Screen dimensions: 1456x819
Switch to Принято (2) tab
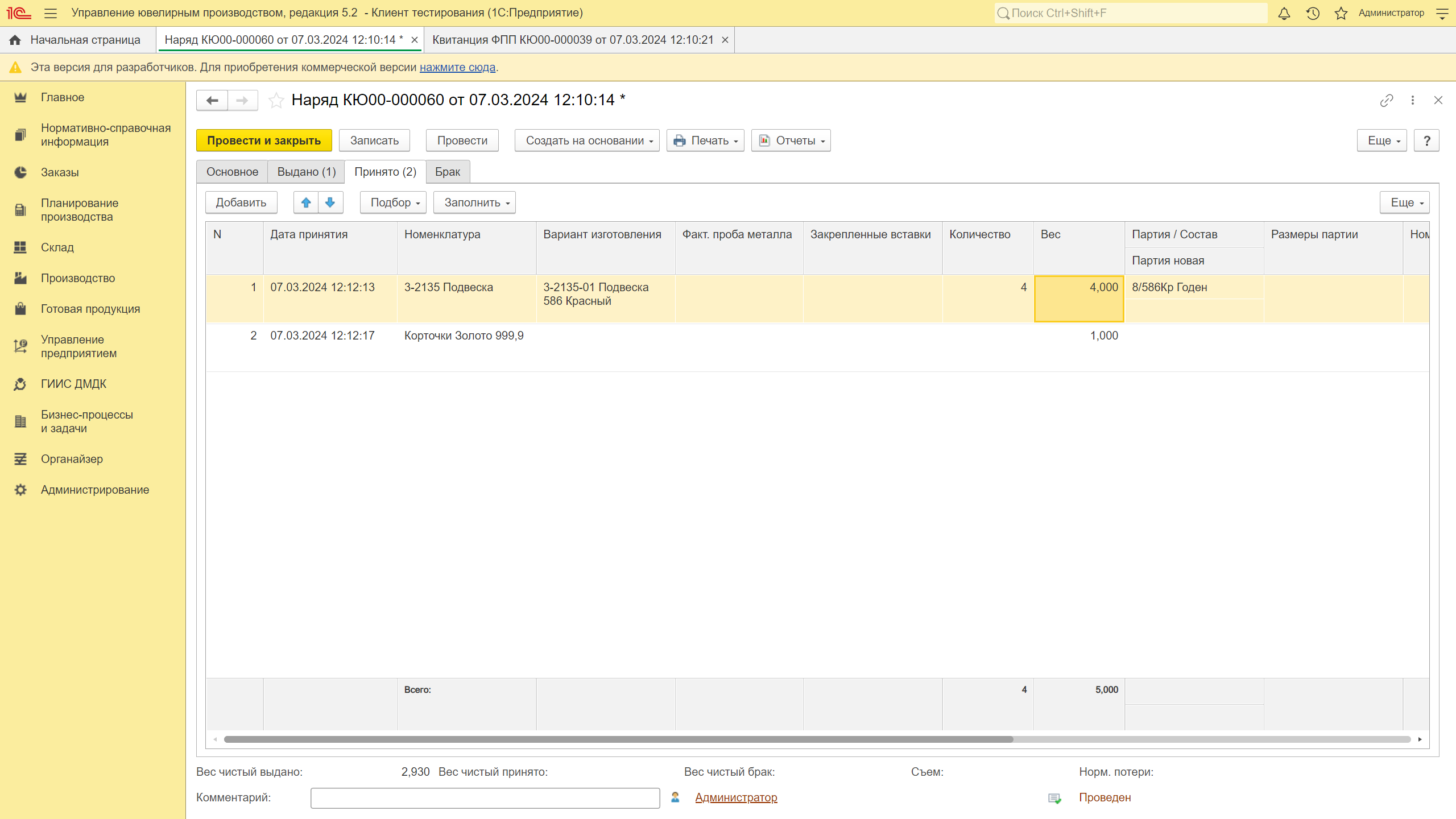coord(386,172)
